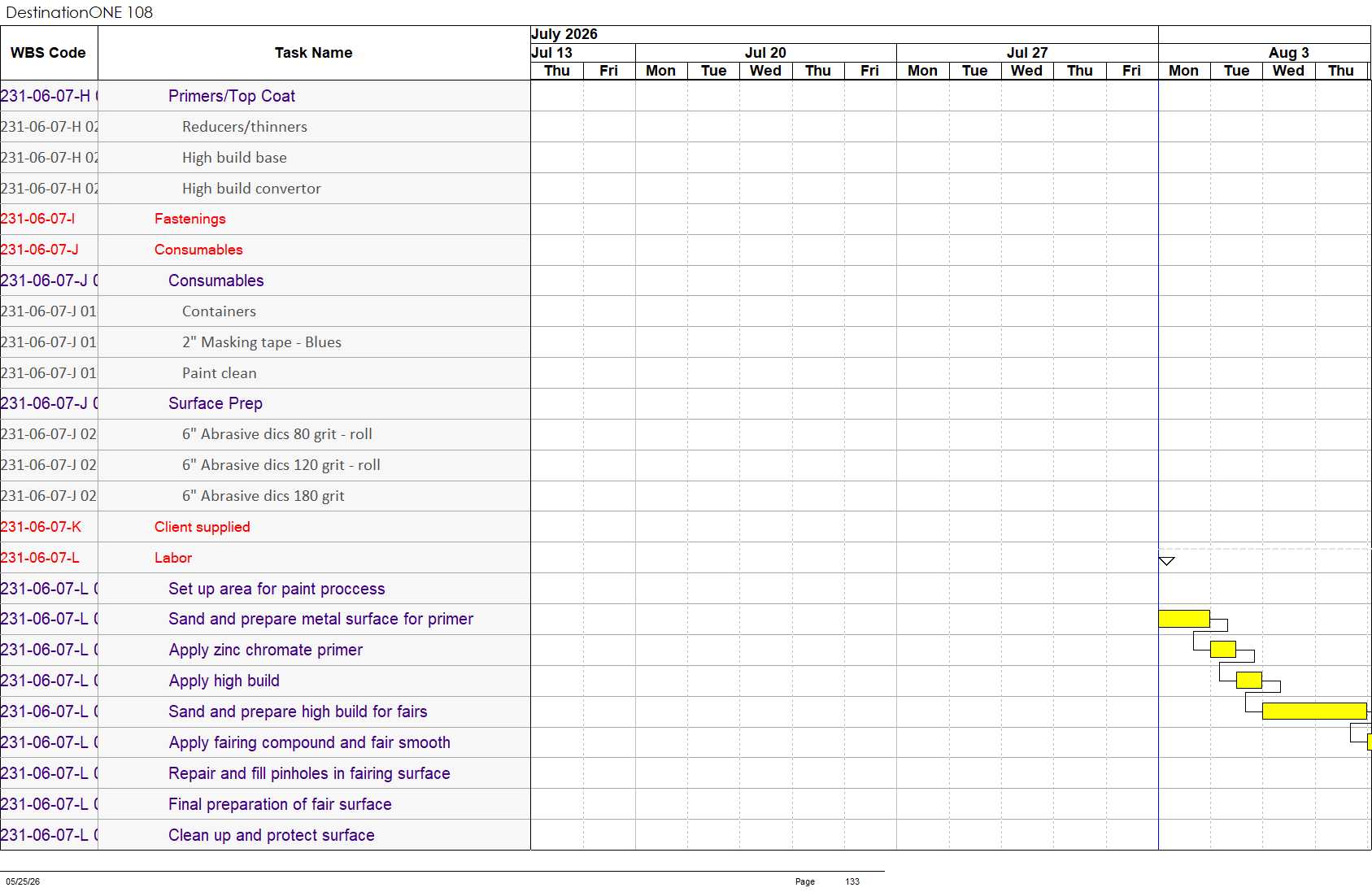Click the Task Name column header
The width and height of the screenshot is (1372, 892).
pyautogui.click(x=314, y=53)
